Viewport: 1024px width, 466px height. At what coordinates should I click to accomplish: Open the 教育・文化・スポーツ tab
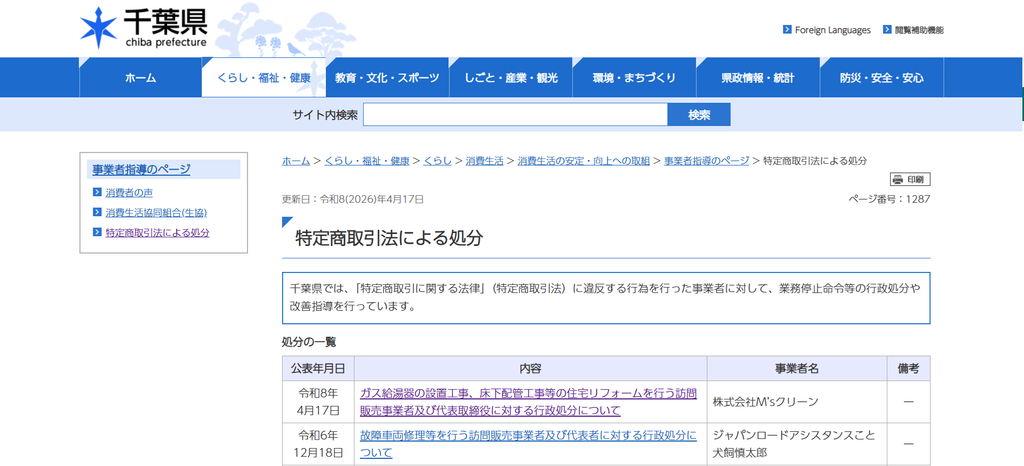(387, 78)
